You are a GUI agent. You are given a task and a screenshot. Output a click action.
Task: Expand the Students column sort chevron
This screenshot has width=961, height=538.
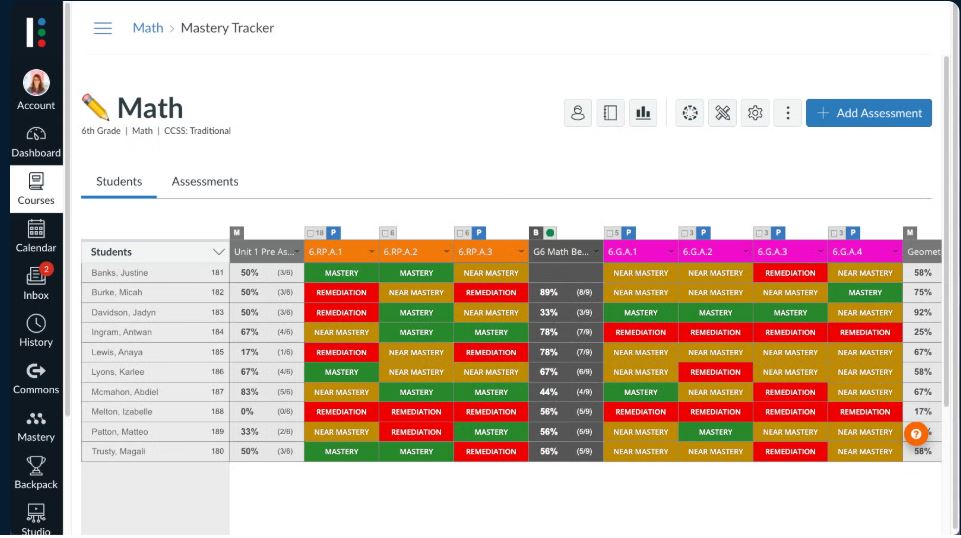tap(218, 252)
